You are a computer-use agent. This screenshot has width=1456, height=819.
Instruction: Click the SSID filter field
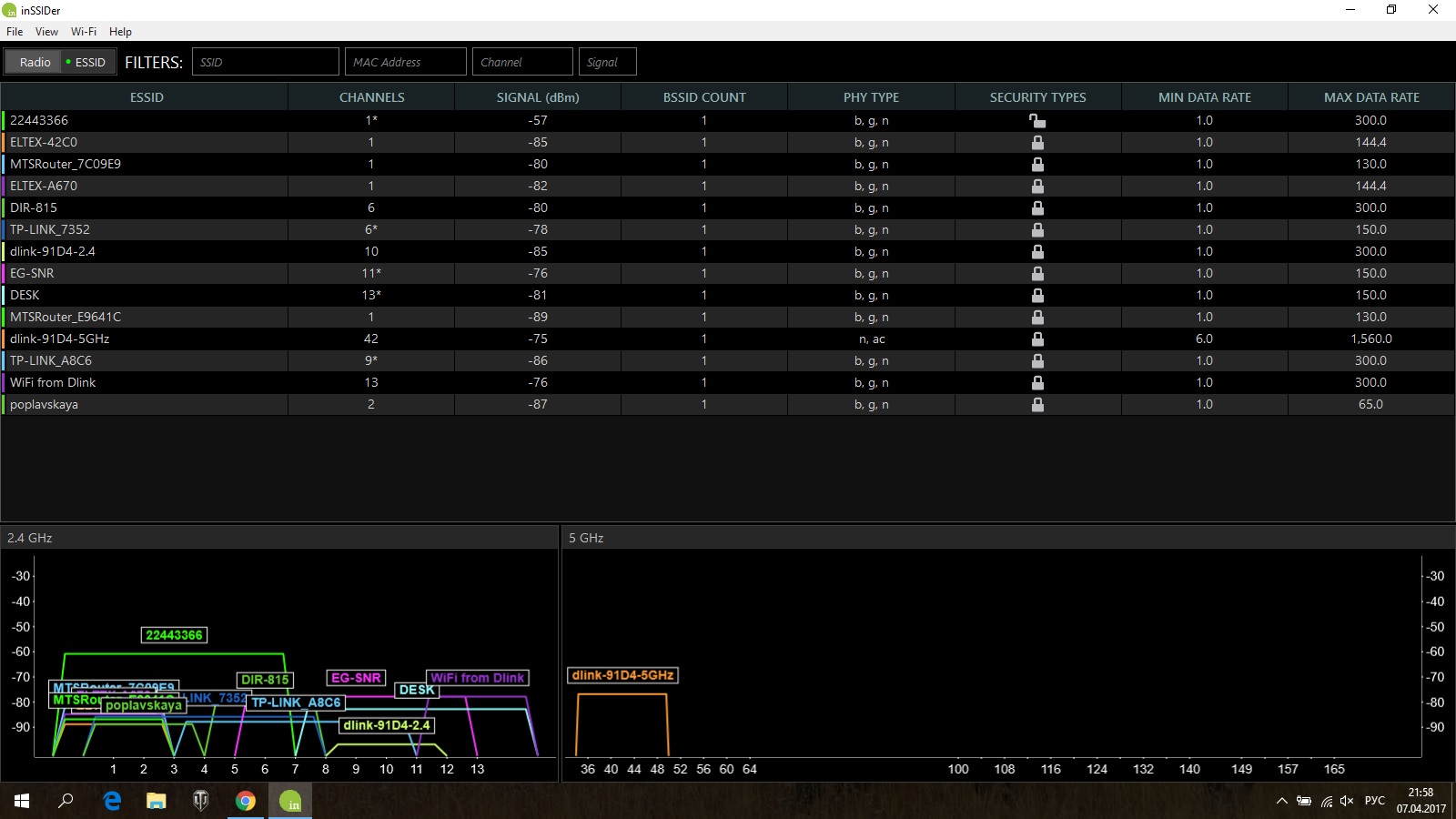(266, 62)
